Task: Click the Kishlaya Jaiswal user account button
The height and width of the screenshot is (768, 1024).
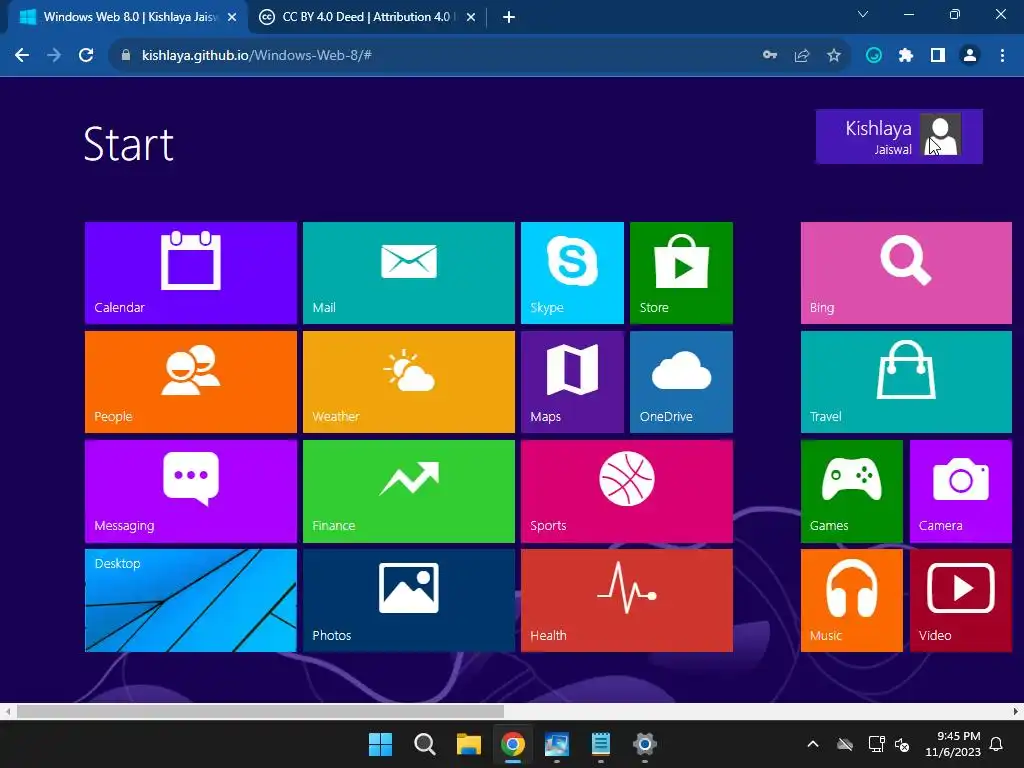Action: point(899,136)
